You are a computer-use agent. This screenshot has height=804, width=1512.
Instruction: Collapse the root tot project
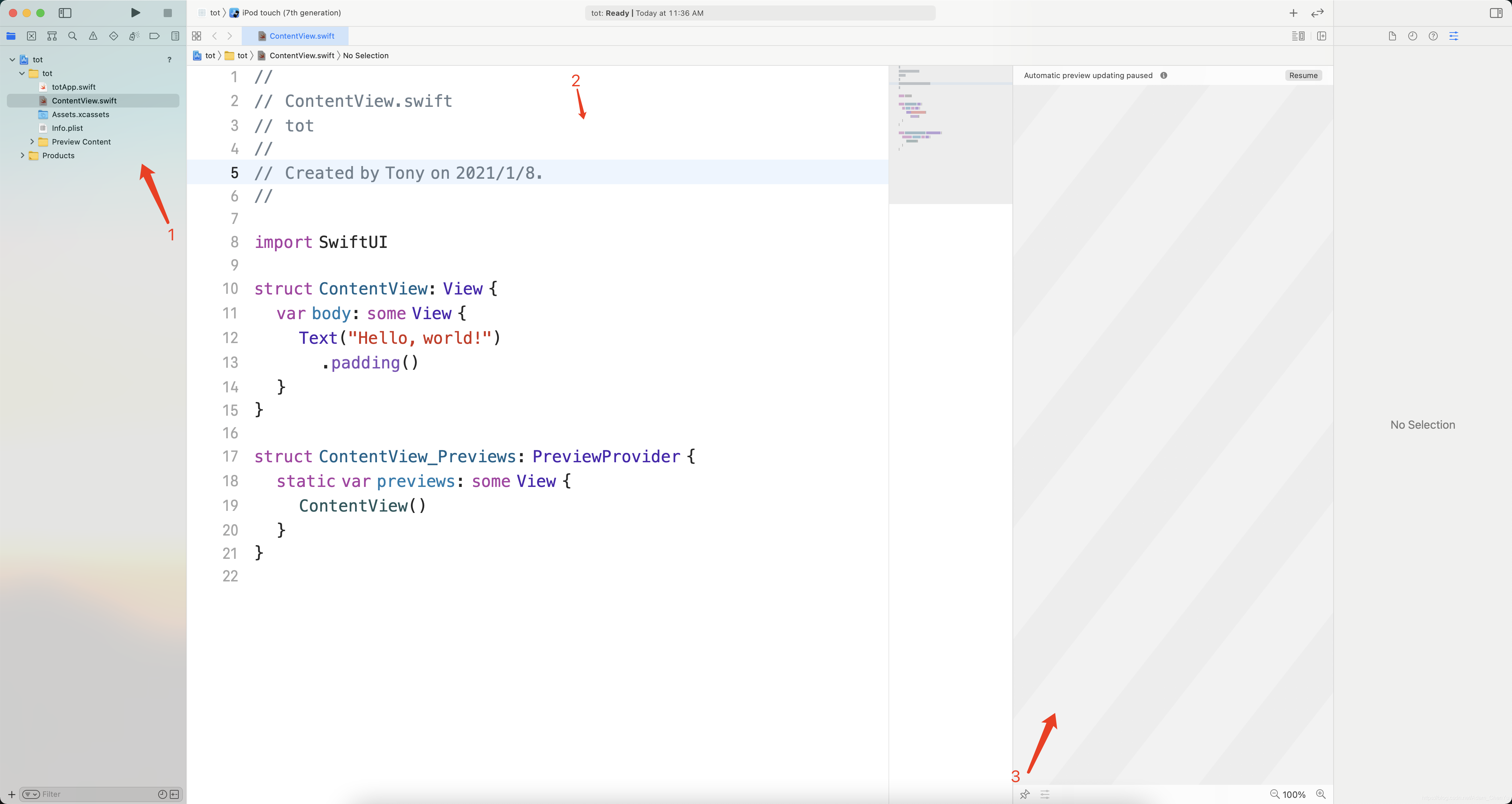point(12,59)
